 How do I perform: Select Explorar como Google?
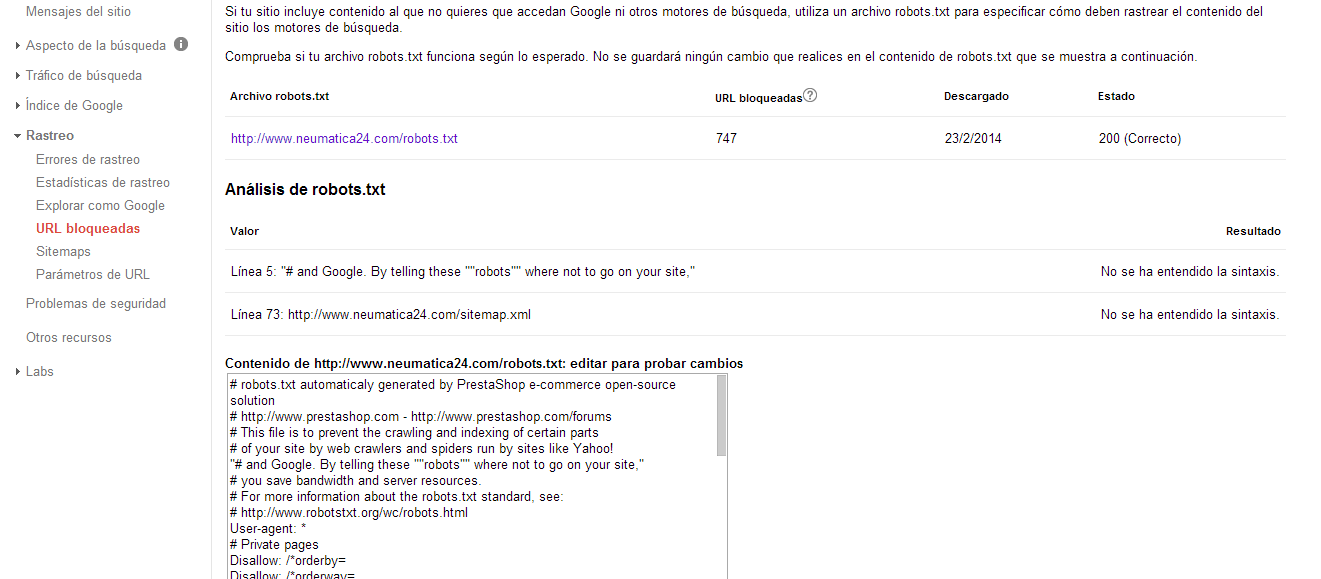[x=100, y=205]
